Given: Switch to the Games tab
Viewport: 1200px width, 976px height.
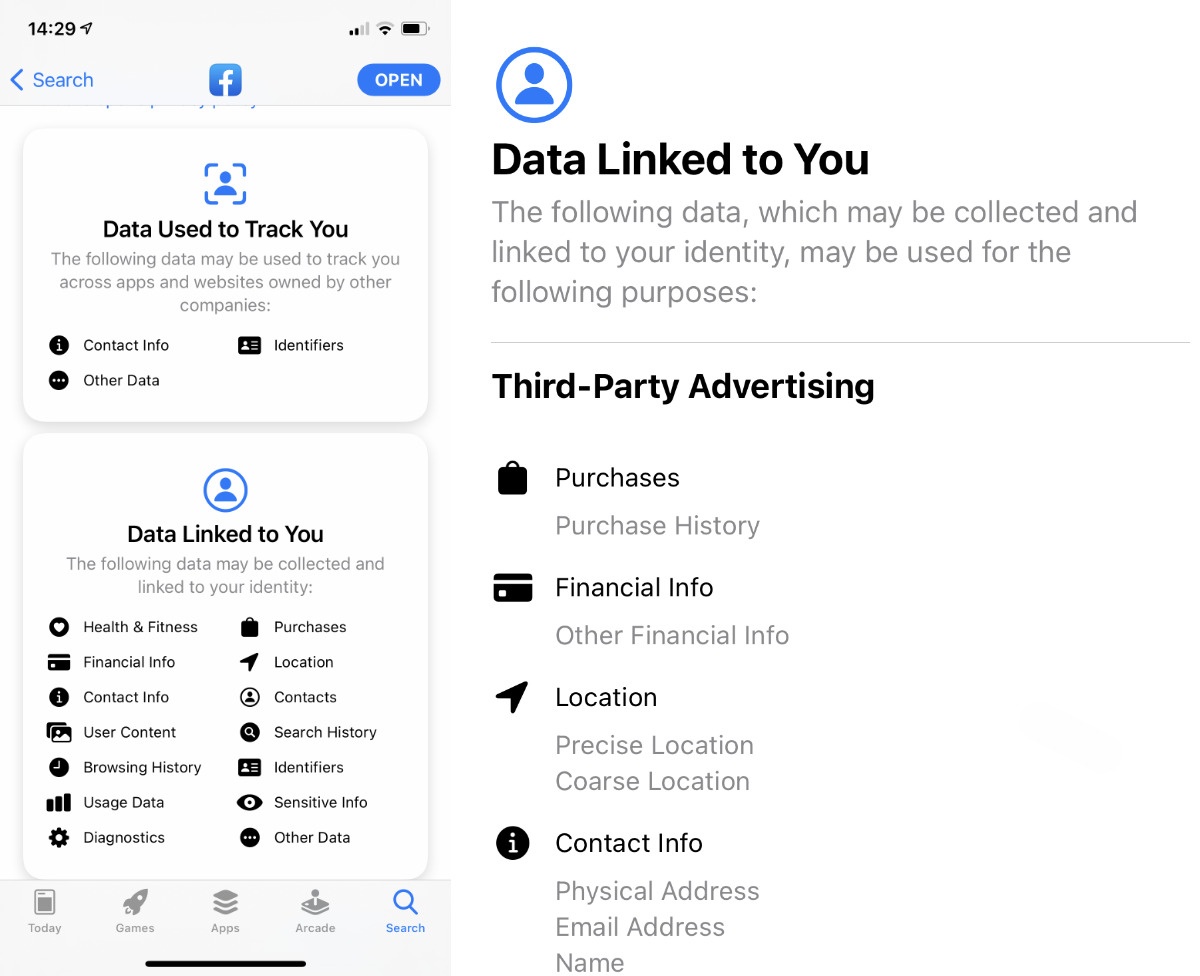Looking at the screenshot, I should (x=135, y=910).
